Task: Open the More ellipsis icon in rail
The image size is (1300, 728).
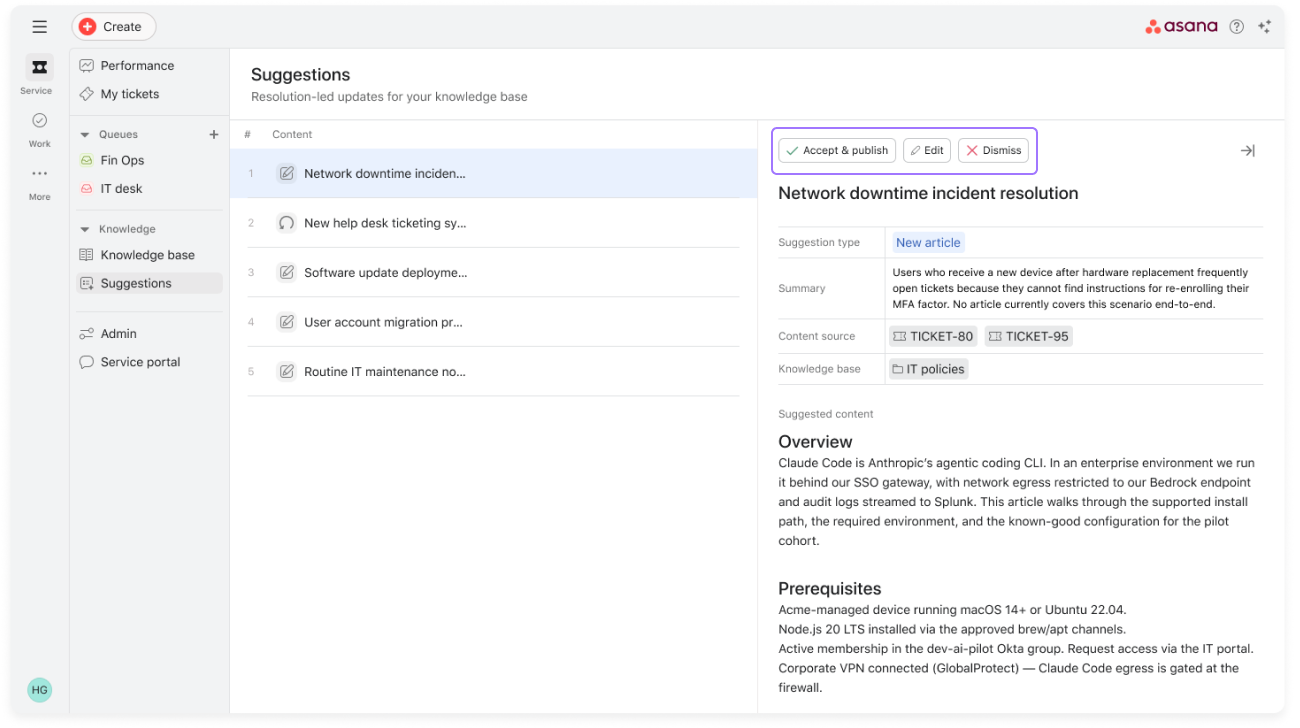Action: pyautogui.click(x=39, y=173)
